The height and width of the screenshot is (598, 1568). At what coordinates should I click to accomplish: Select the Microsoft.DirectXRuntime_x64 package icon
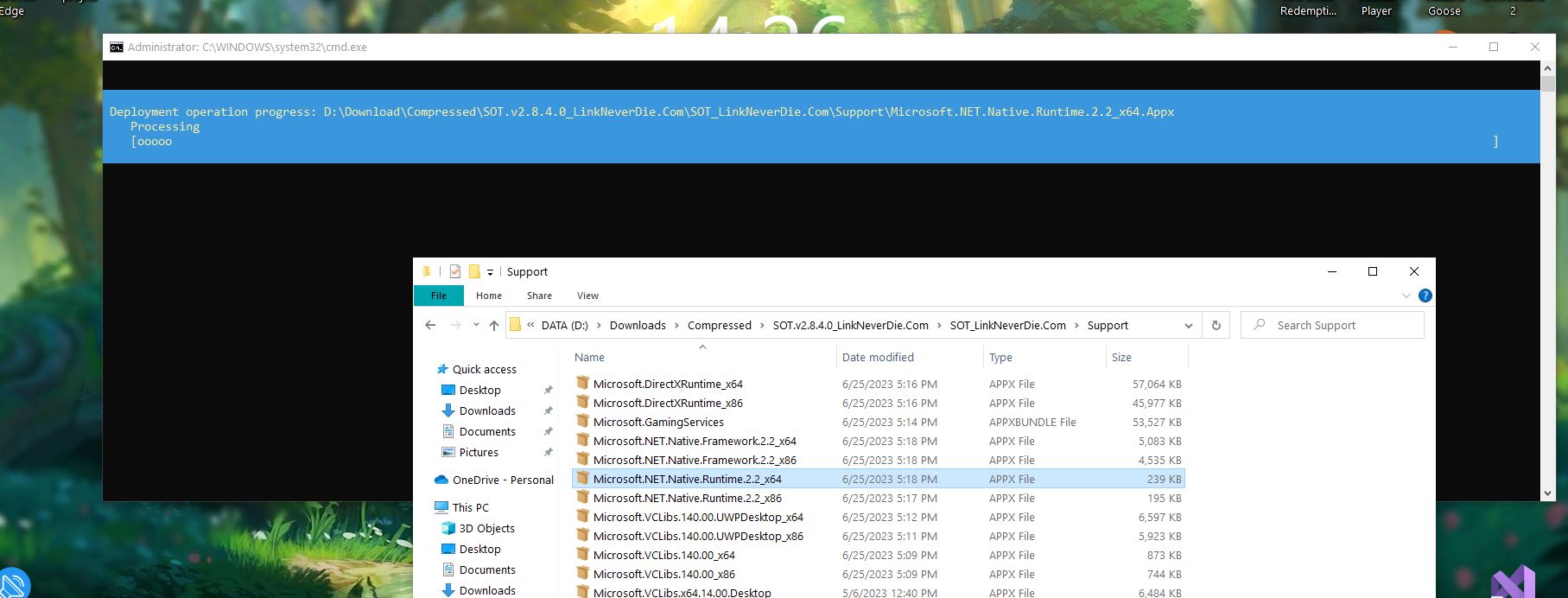point(583,383)
